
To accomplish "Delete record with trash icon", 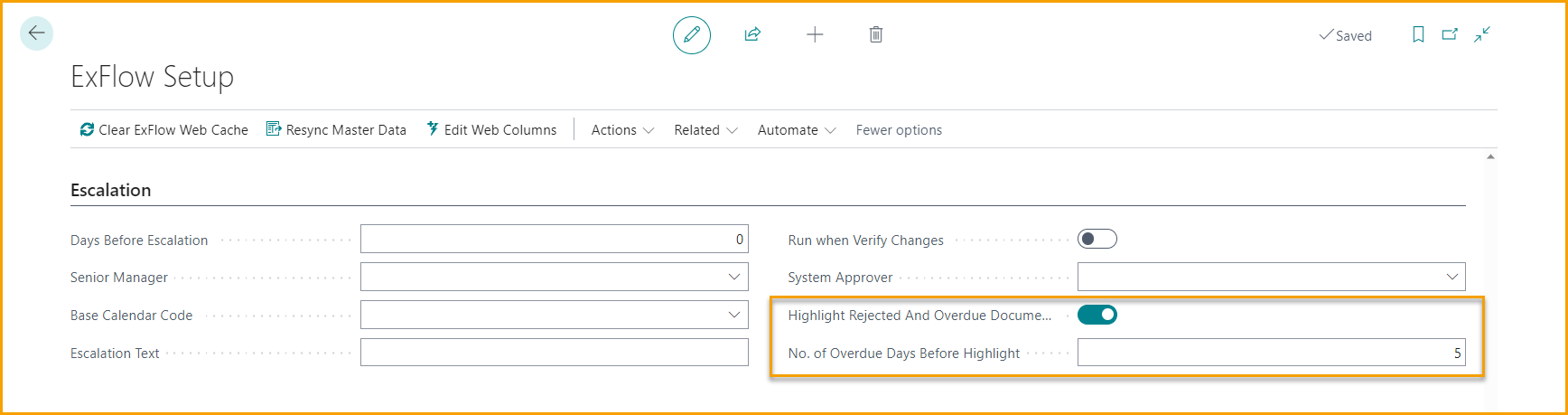I will (x=876, y=34).
